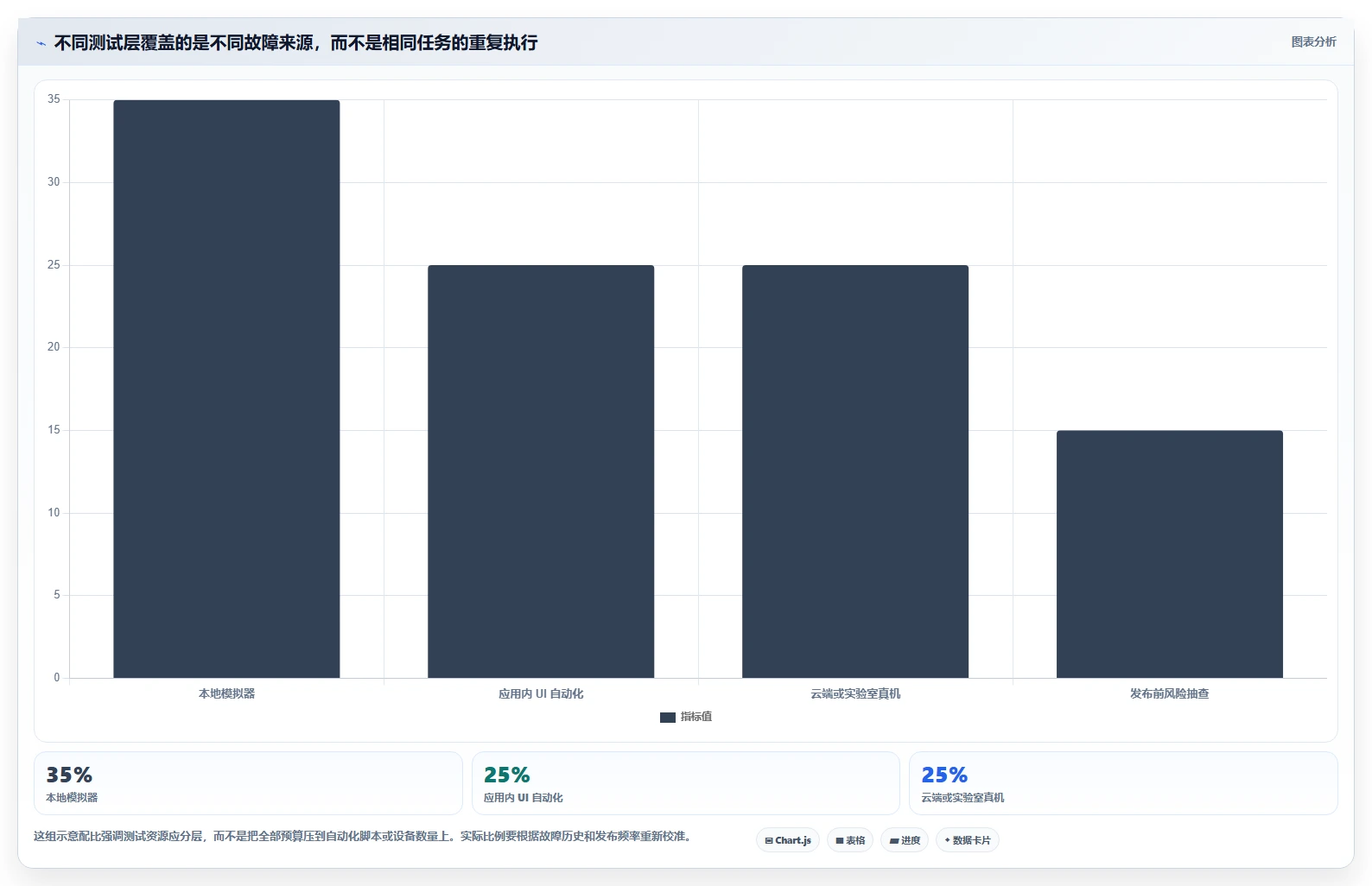Toggle the 指标值 legend color box

click(x=668, y=717)
